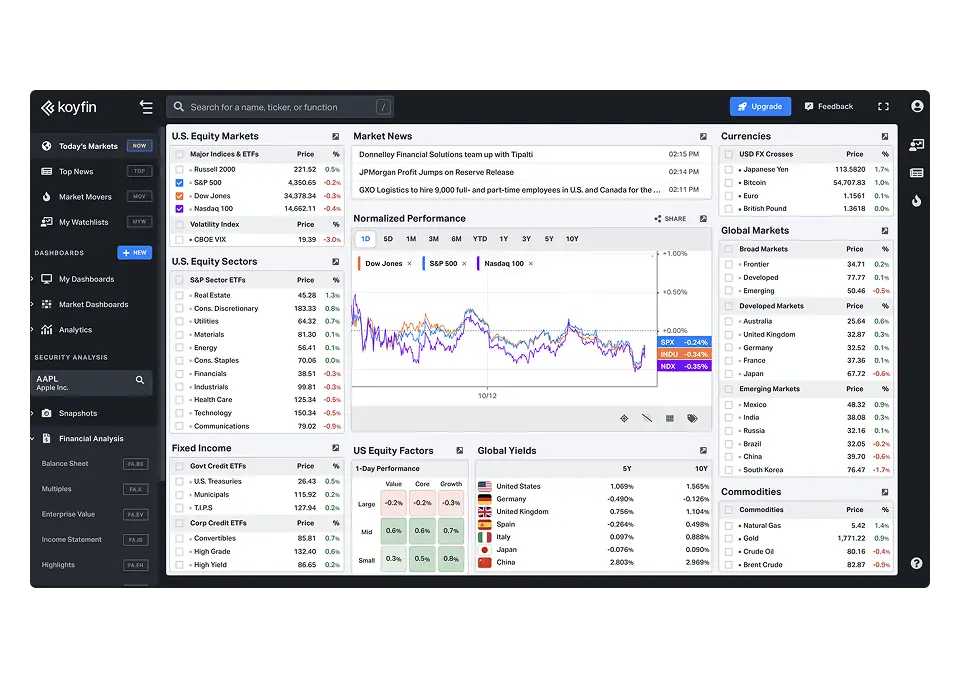Expand Snapshots in sidebar
This screenshot has width=960, height=678.
[x=32, y=413]
